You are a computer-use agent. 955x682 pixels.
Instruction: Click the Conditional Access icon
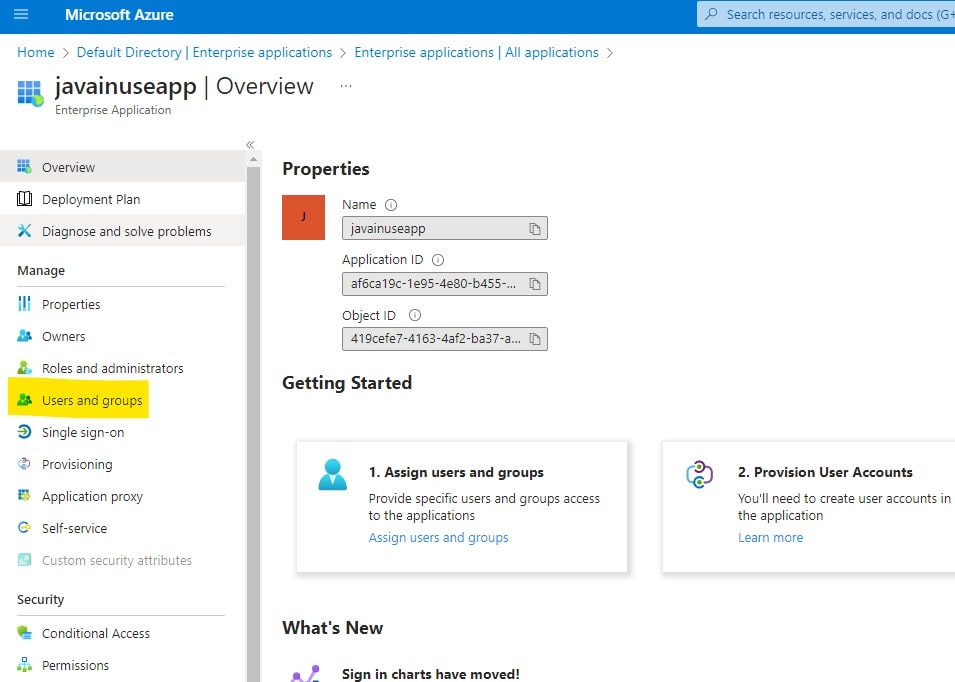[24, 633]
